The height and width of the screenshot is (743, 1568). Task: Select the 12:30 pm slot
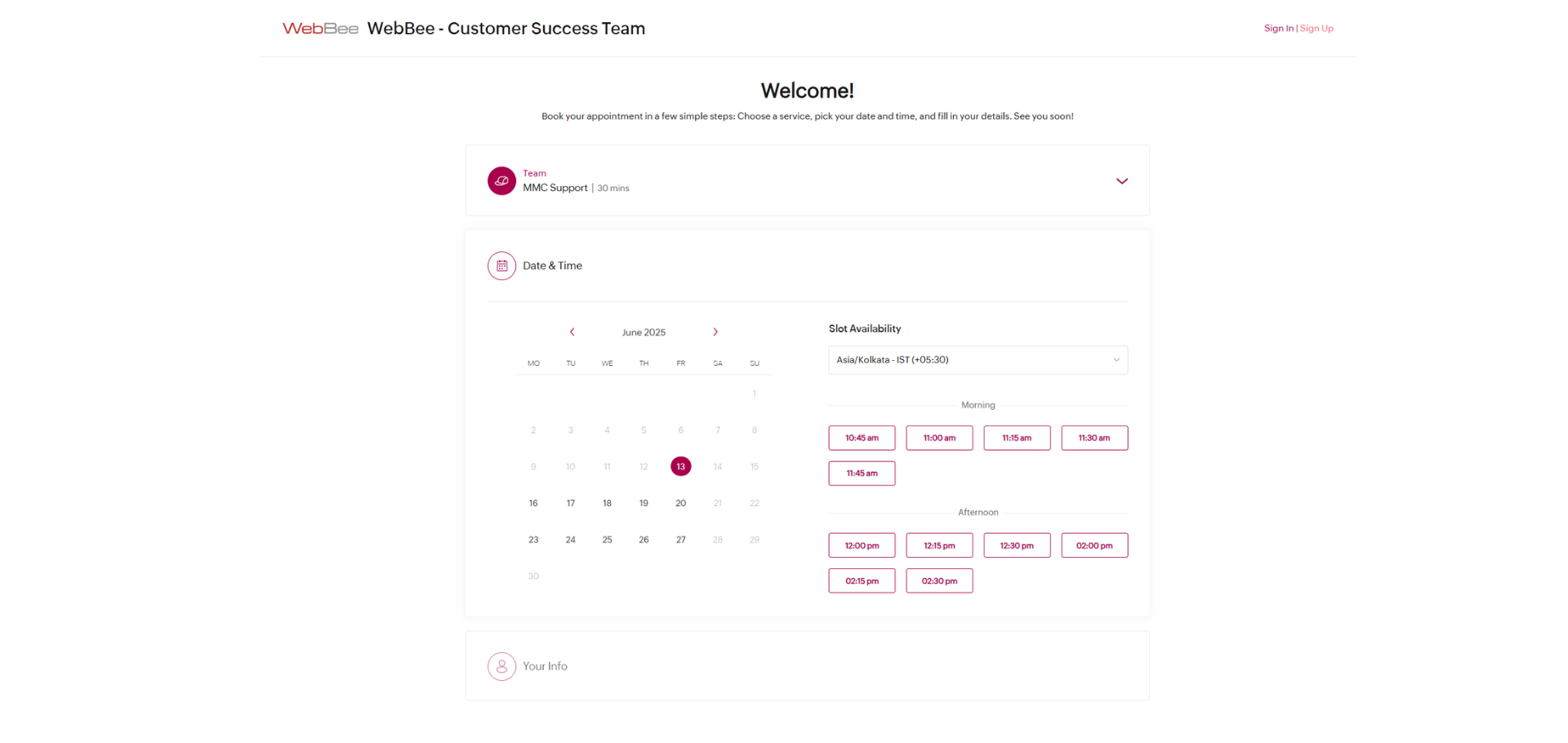(1017, 545)
